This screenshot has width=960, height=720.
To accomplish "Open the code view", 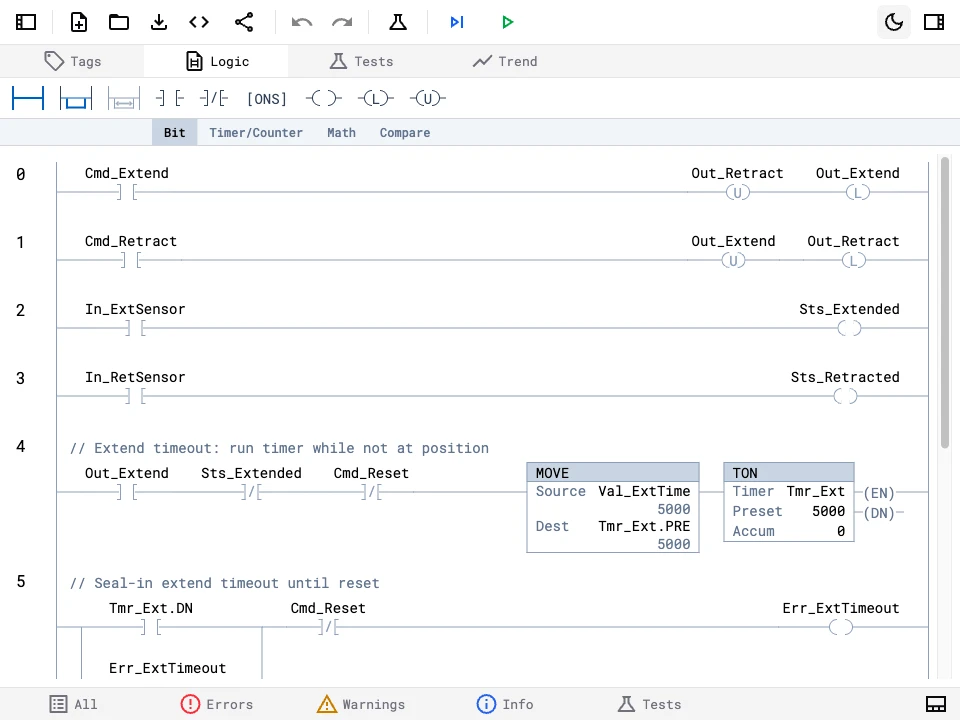I will [198, 22].
